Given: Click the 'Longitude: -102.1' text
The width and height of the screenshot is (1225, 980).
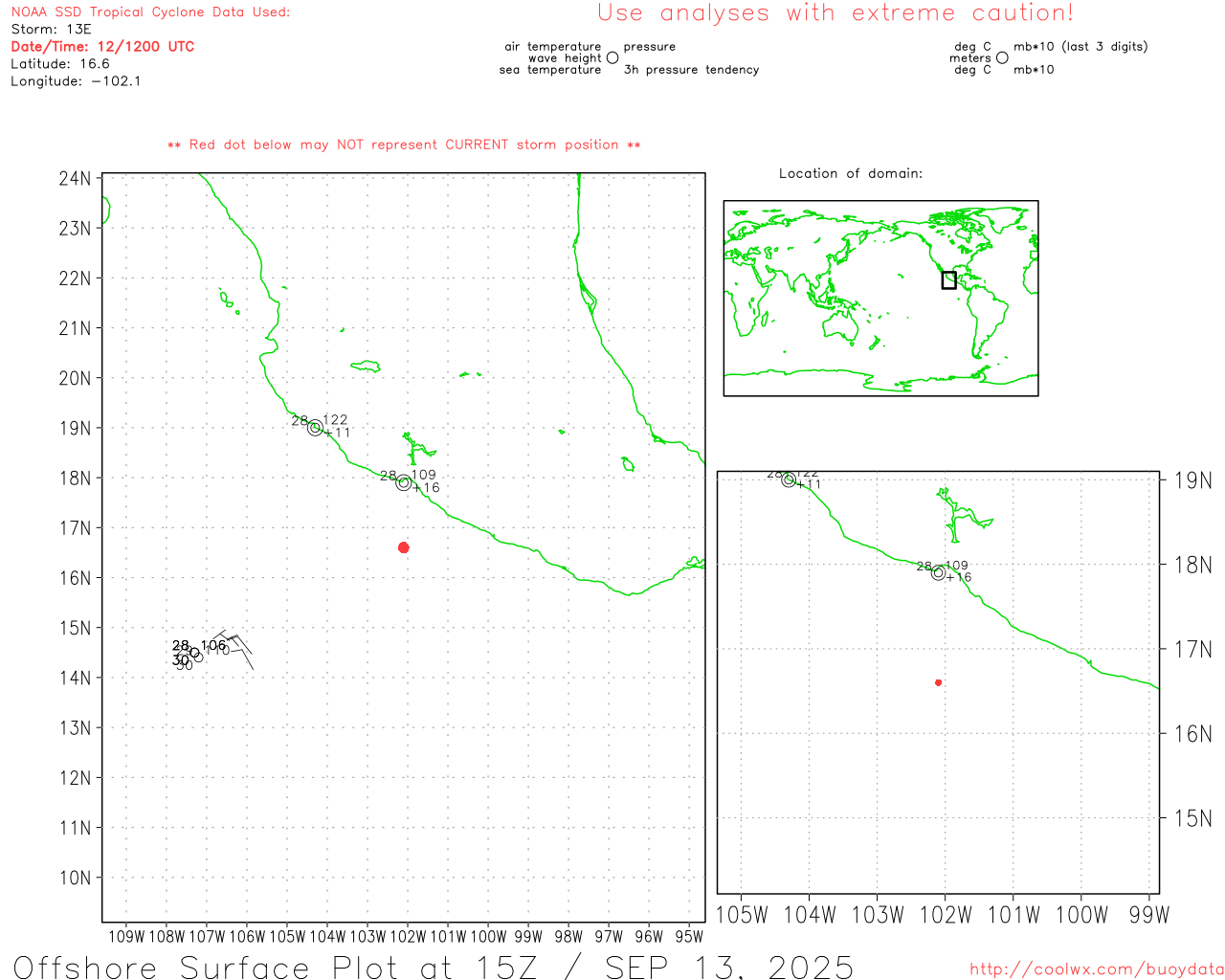Looking at the screenshot, I should click(x=76, y=81).
